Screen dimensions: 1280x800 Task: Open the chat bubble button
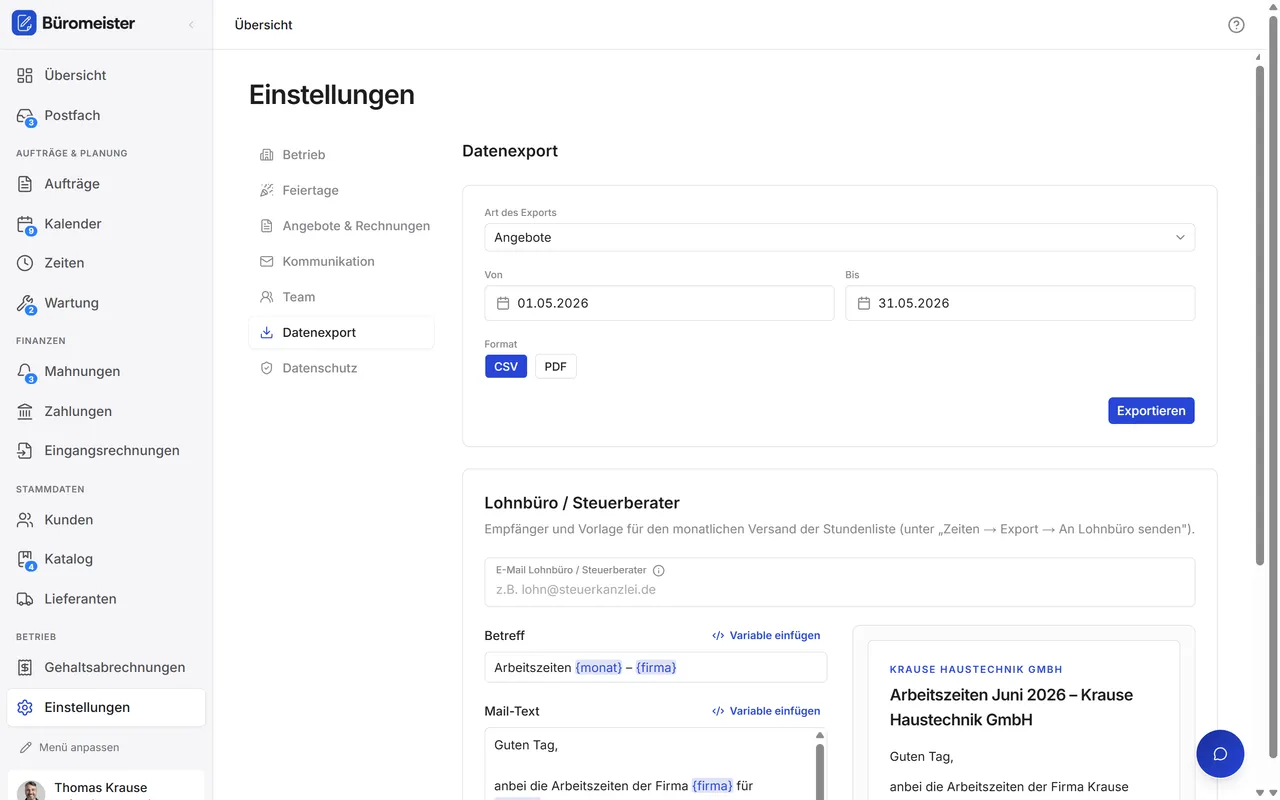1220,754
